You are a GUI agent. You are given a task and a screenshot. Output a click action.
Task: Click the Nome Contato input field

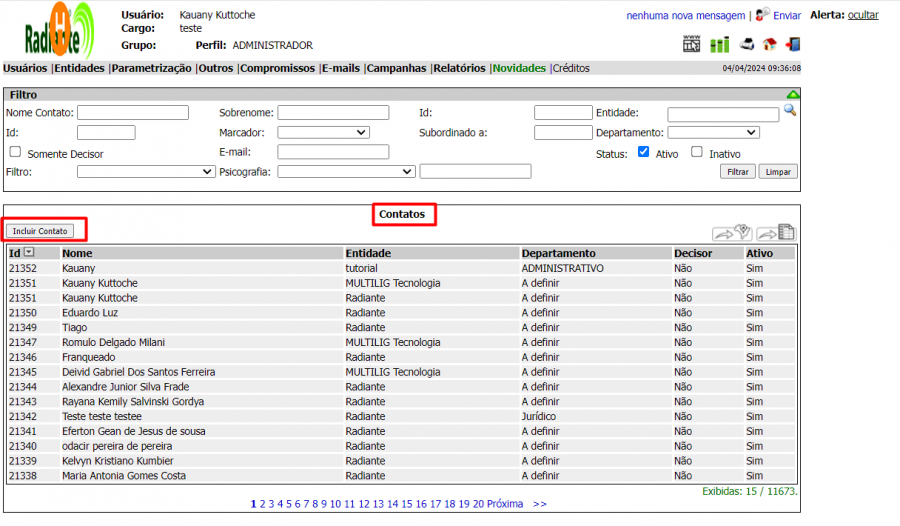pyautogui.click(x=133, y=113)
